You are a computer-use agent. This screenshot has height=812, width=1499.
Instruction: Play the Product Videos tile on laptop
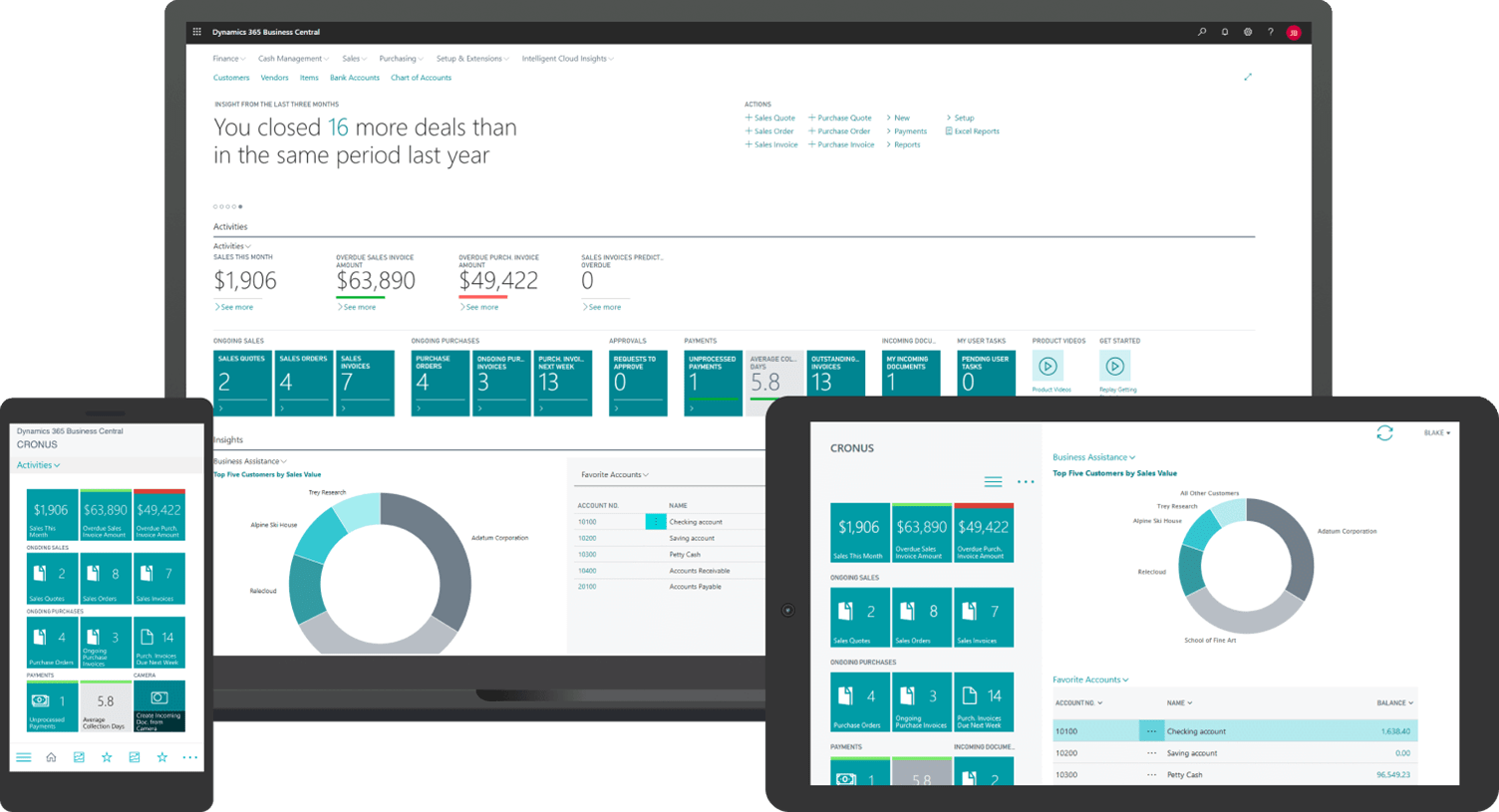1048,367
